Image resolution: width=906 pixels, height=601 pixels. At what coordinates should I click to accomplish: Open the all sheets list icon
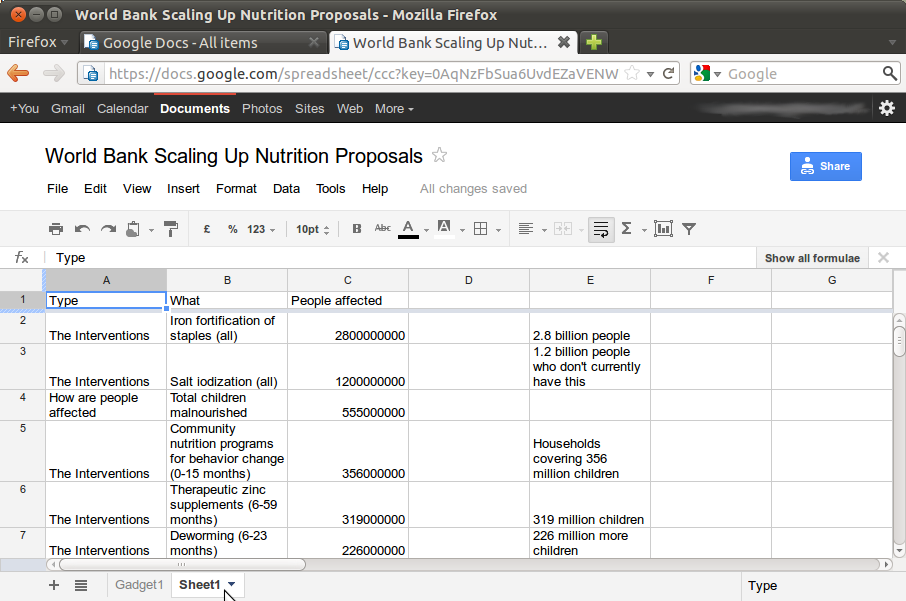tap(81, 585)
